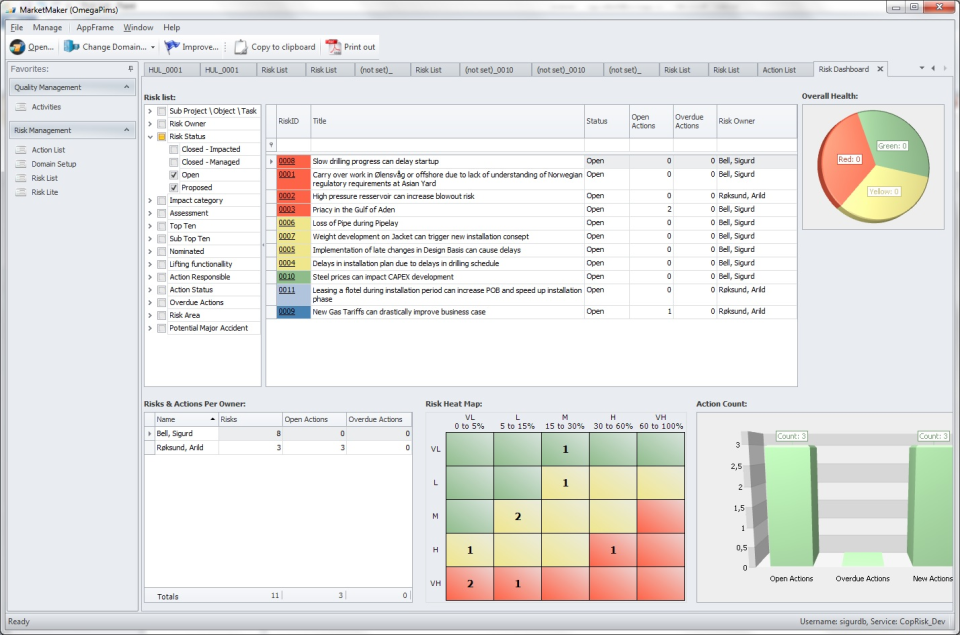Open Domain Setup in Risk Management
The width and height of the screenshot is (960, 635).
[x=53, y=164]
